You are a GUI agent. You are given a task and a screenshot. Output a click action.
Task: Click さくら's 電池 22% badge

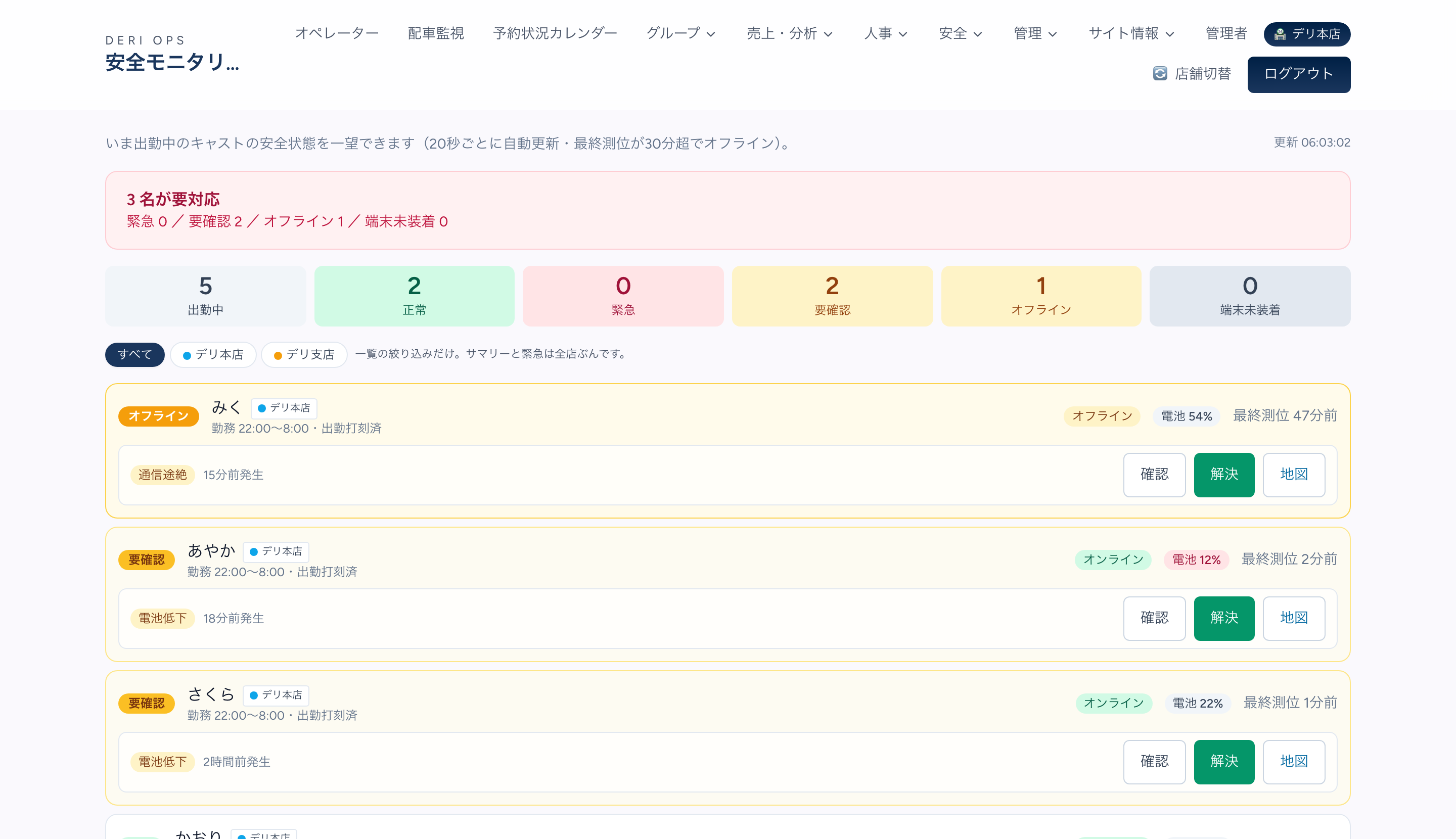click(x=1198, y=703)
